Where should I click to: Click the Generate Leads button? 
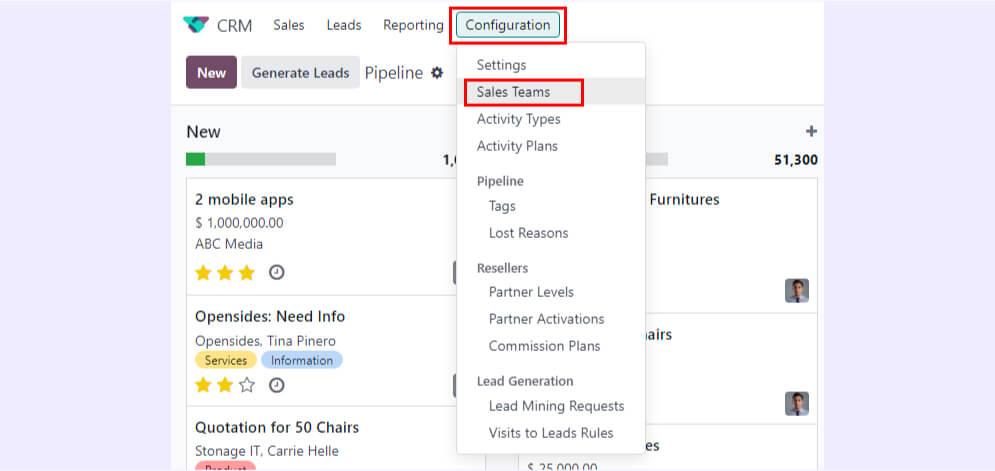point(300,73)
